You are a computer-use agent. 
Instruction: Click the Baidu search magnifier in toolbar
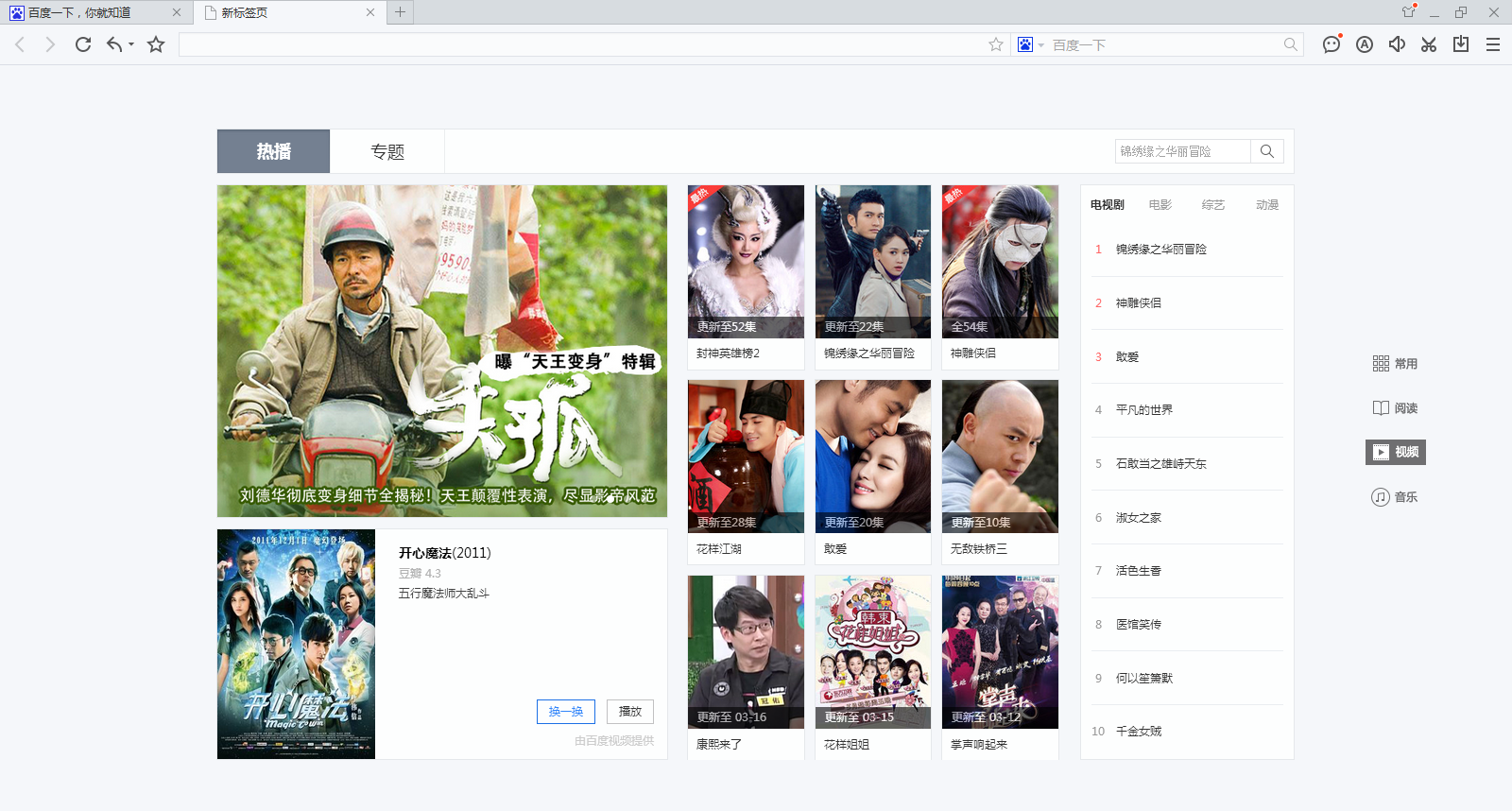(x=1291, y=44)
